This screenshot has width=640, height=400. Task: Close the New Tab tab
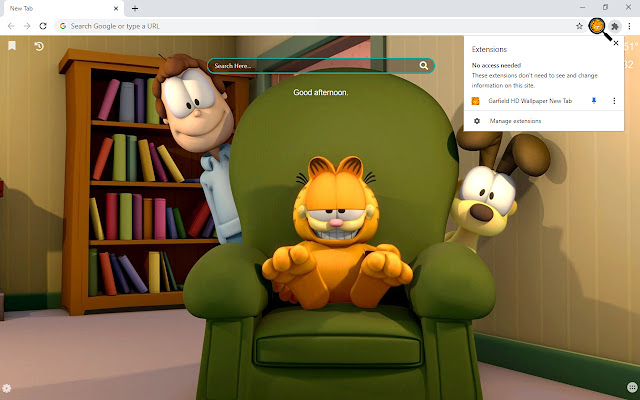tap(116, 8)
